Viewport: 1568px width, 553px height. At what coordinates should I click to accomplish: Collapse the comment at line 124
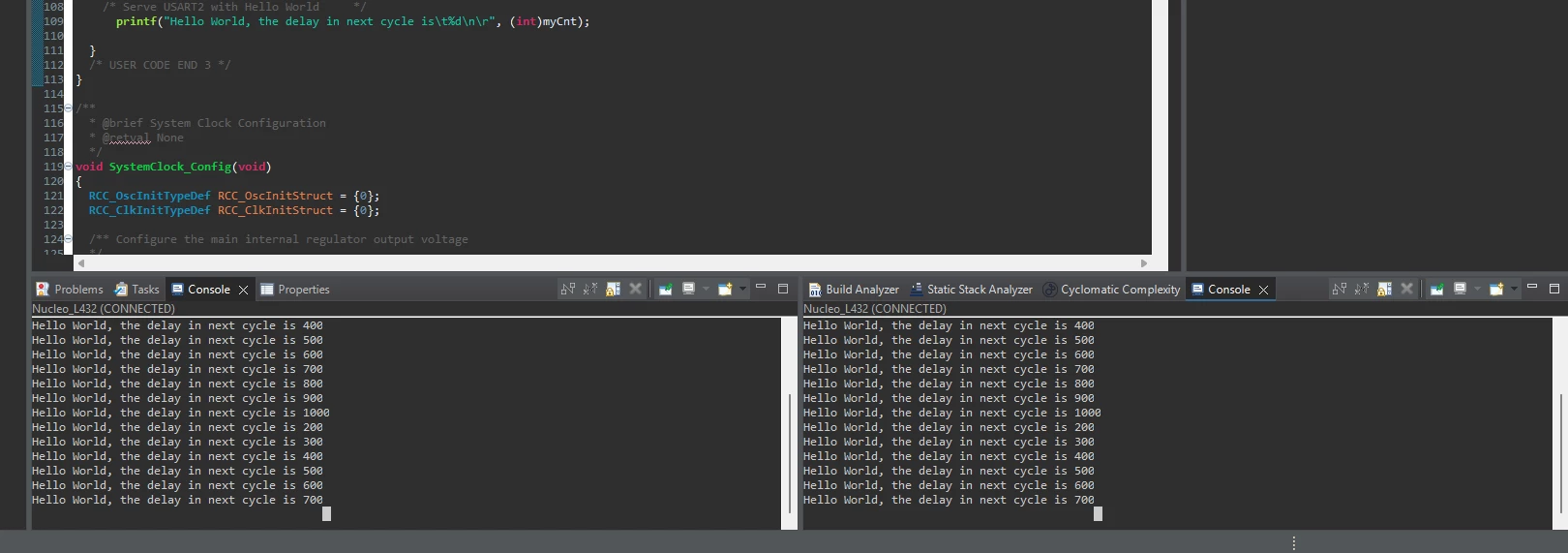pyautogui.click(x=68, y=239)
